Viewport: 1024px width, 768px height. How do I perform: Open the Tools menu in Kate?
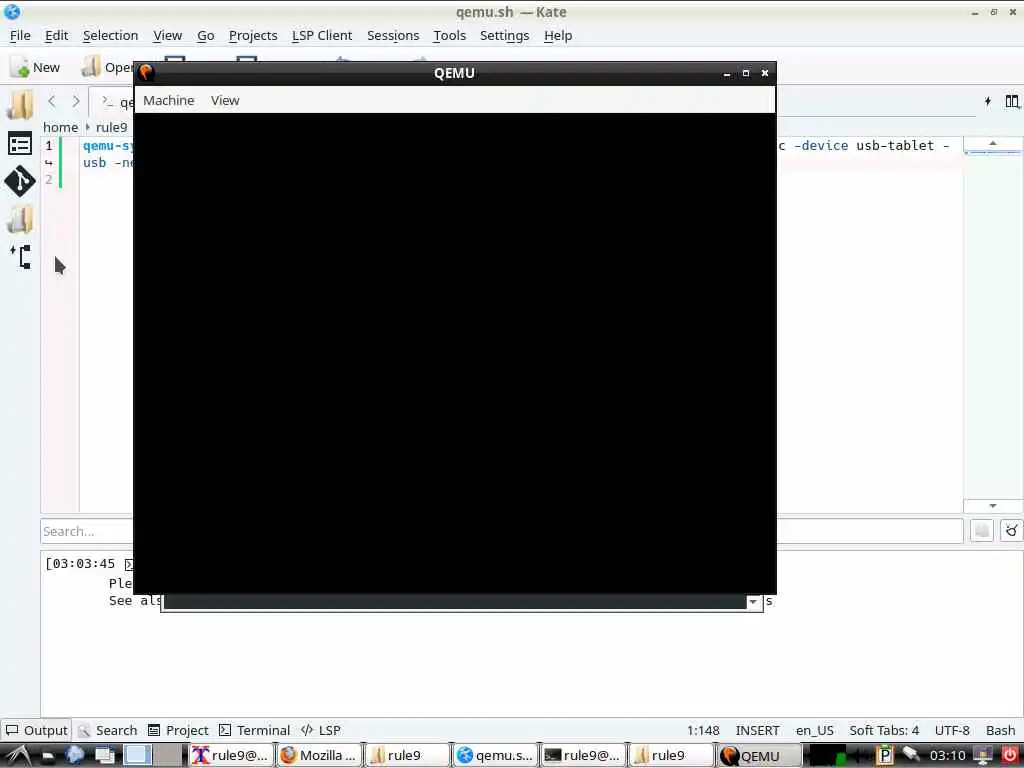coord(449,35)
